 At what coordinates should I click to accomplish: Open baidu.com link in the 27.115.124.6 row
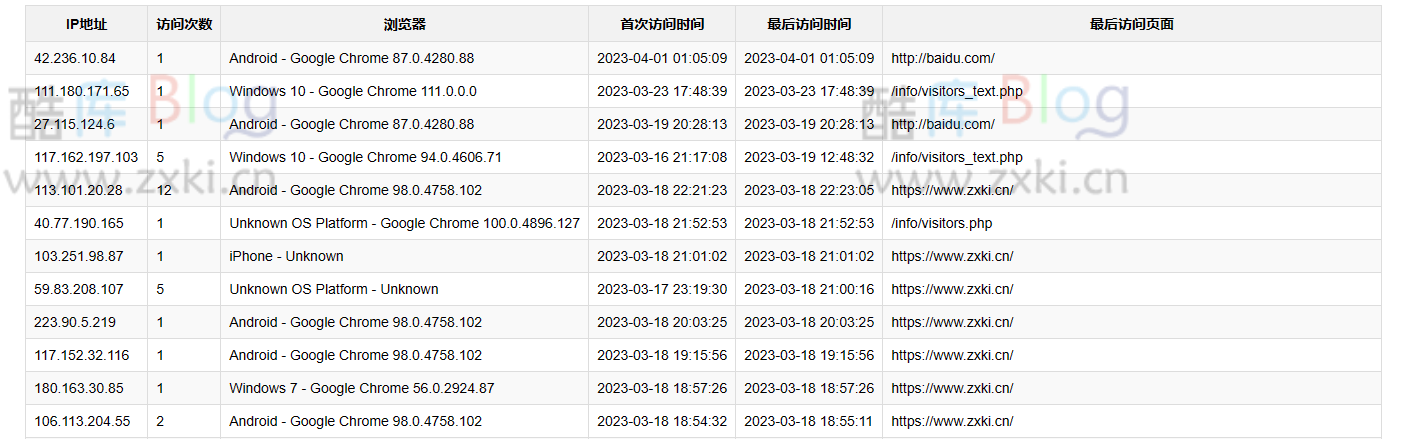pos(942,124)
